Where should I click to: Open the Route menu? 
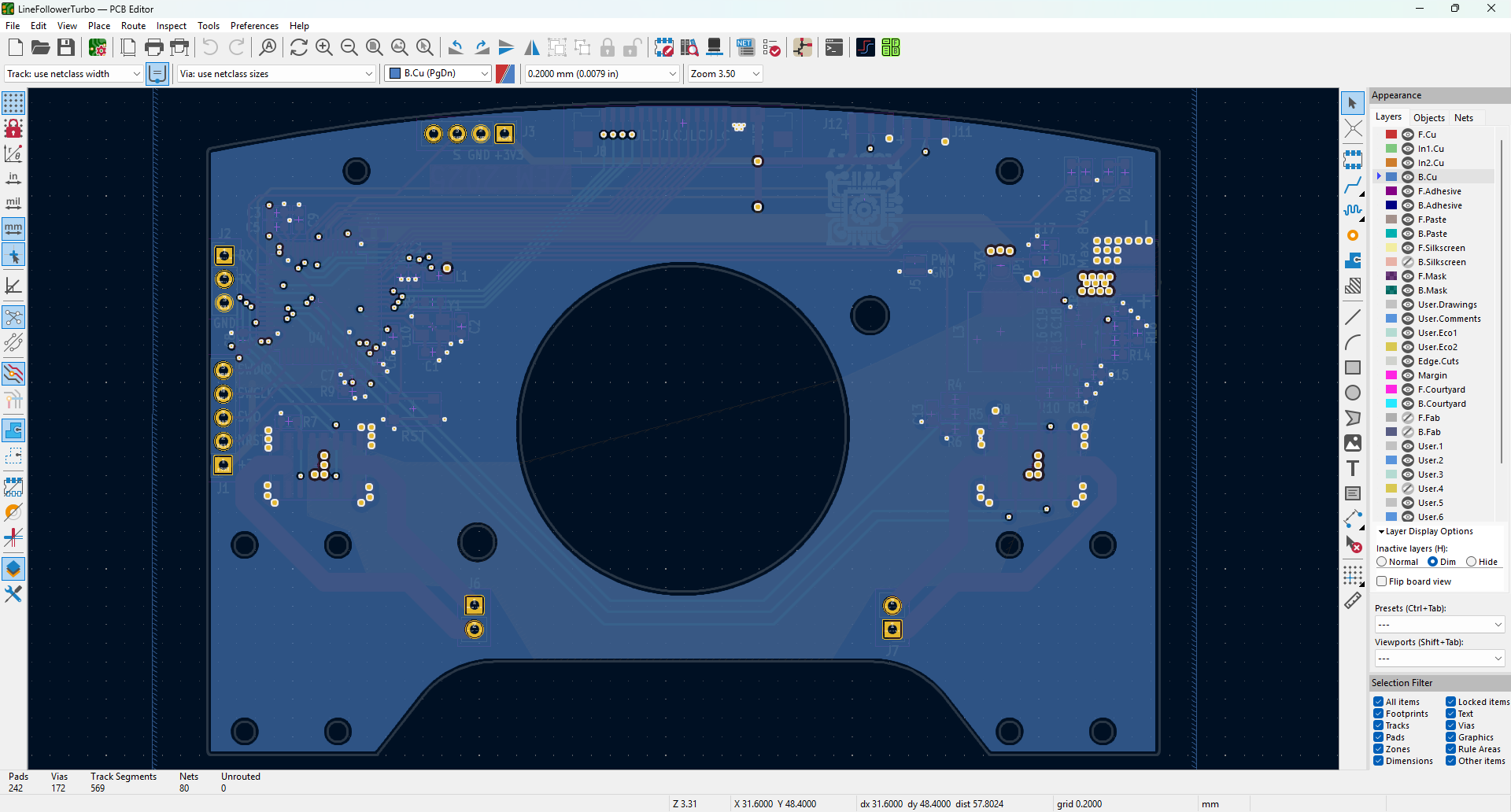pos(133,26)
